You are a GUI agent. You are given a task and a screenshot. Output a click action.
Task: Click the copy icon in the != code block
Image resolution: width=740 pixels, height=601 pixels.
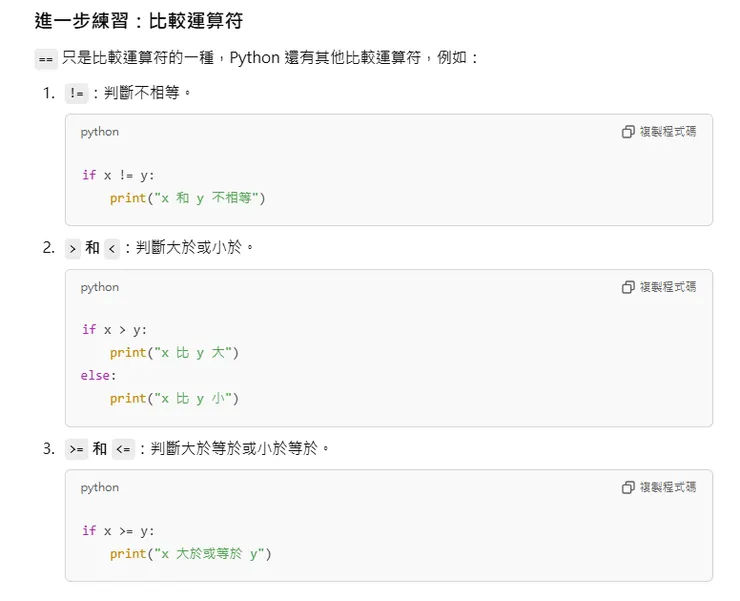pyautogui.click(x=628, y=132)
